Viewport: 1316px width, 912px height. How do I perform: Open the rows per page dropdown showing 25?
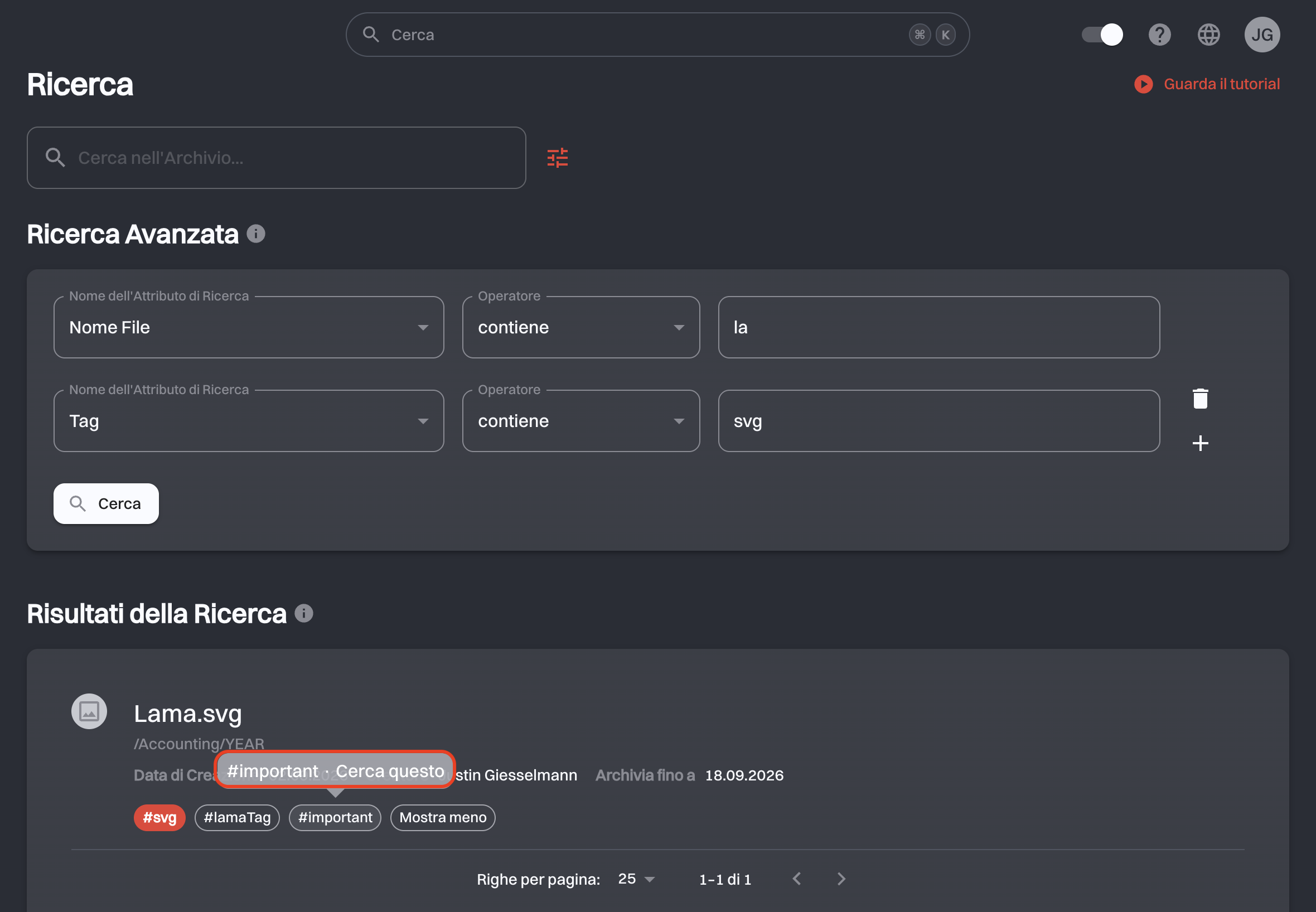pos(636,879)
